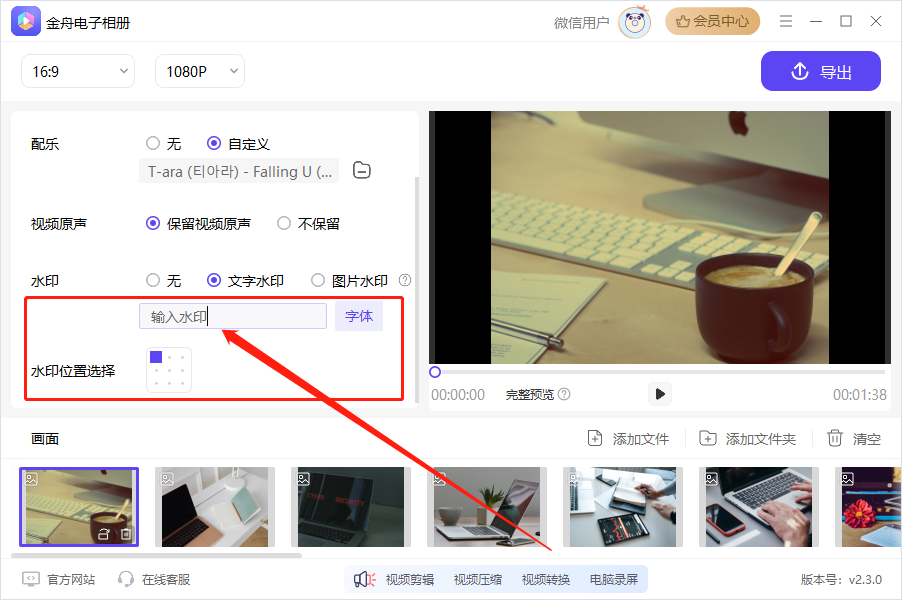This screenshot has height=600, width=902.
Task: Select the cyber security laptop thumbnail
Action: point(351,507)
